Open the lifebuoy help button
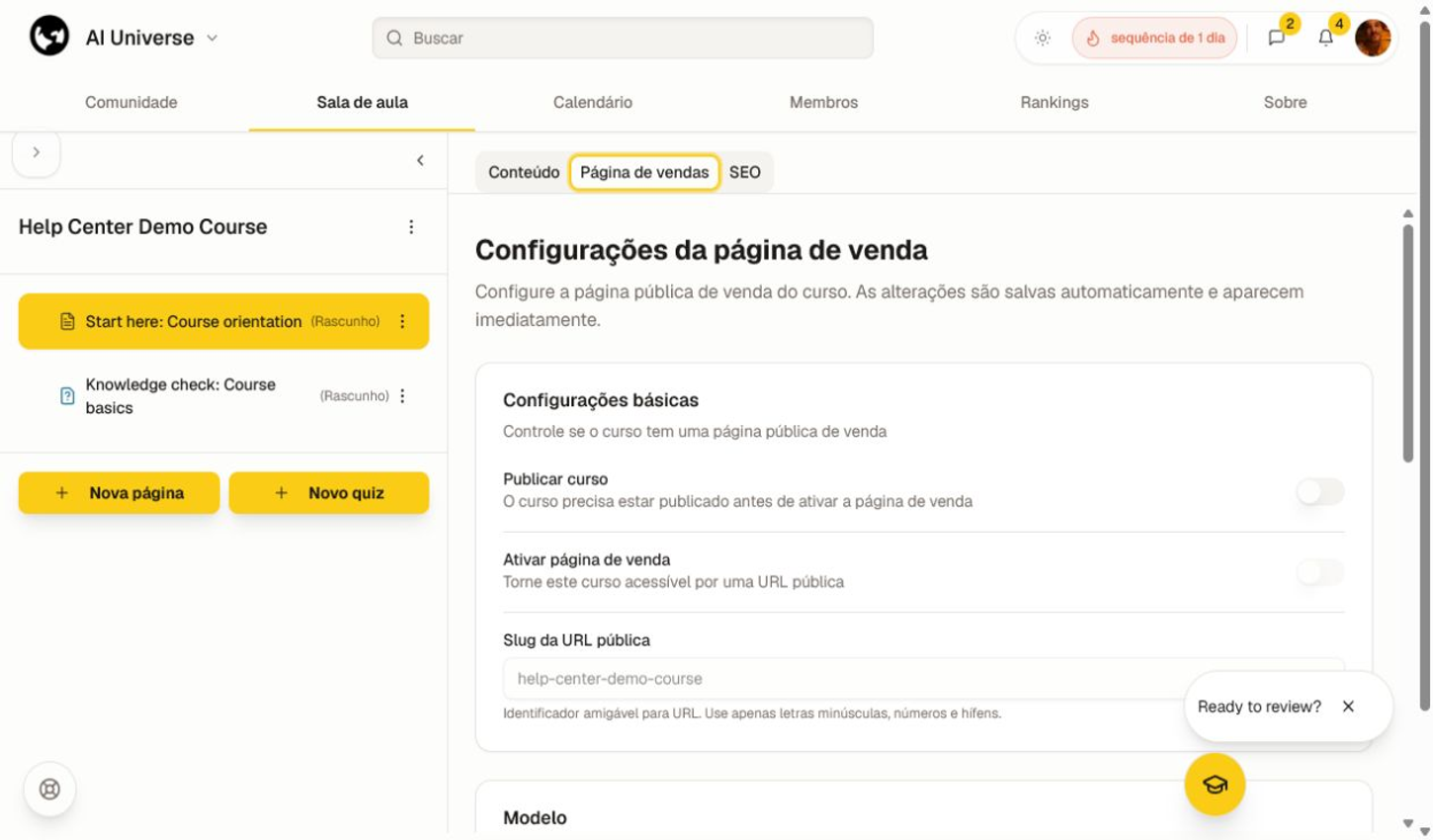Viewport: 1433px width, 840px height. pyautogui.click(x=49, y=789)
